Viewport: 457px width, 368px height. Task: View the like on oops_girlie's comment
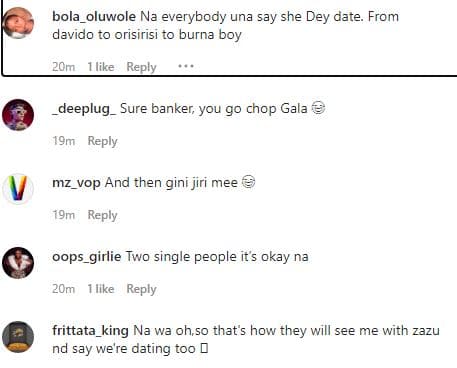point(101,289)
